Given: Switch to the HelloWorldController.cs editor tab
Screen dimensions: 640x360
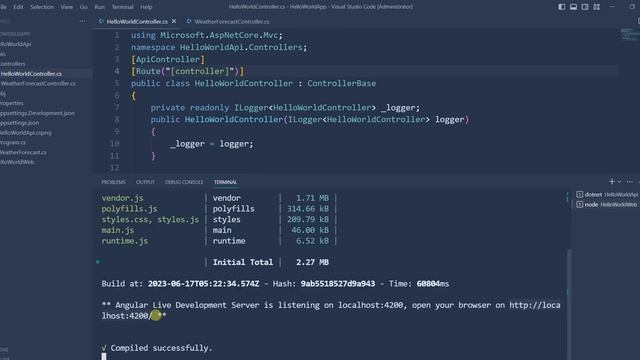Looking at the screenshot, I should coord(137,22).
